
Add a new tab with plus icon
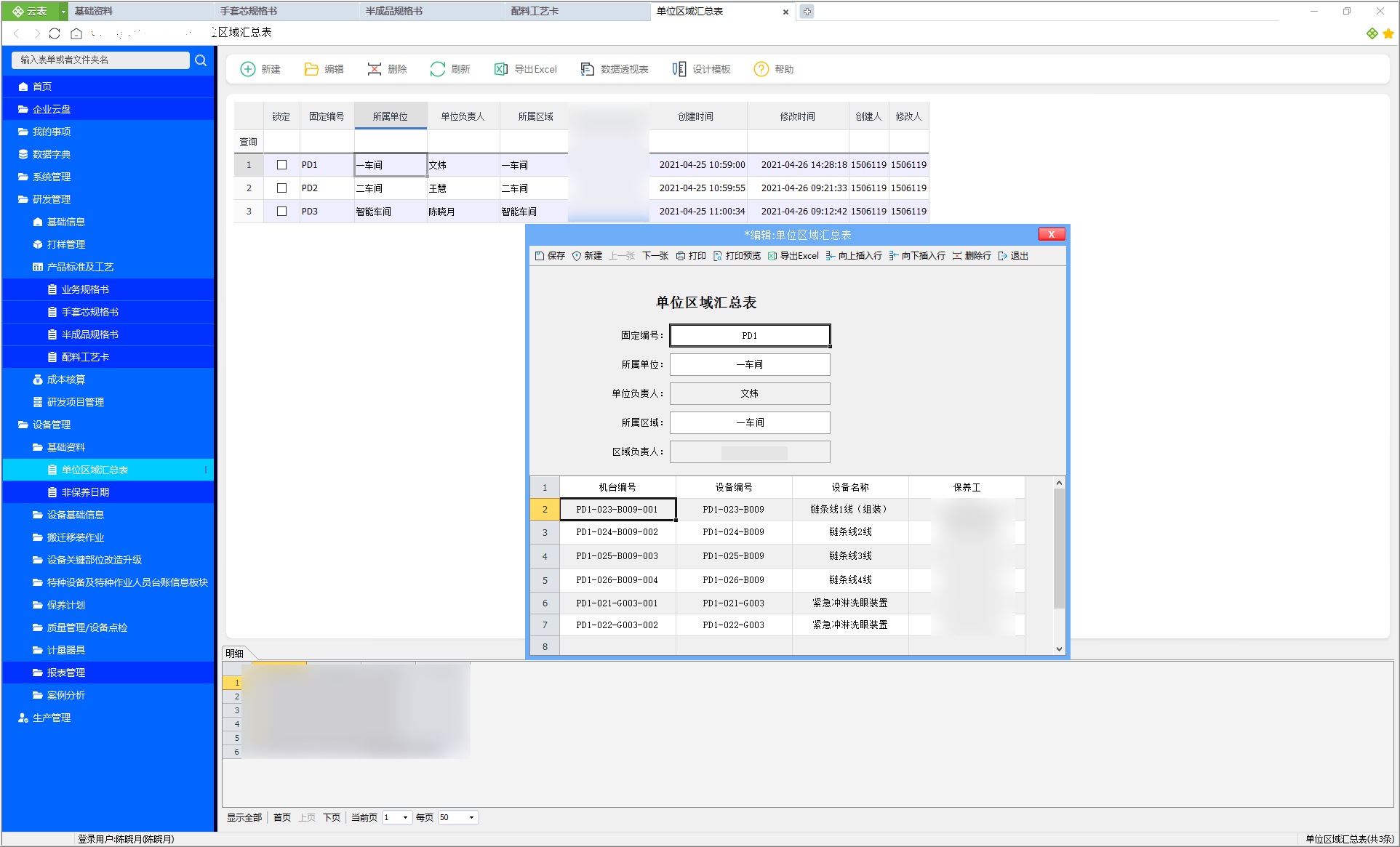click(807, 12)
